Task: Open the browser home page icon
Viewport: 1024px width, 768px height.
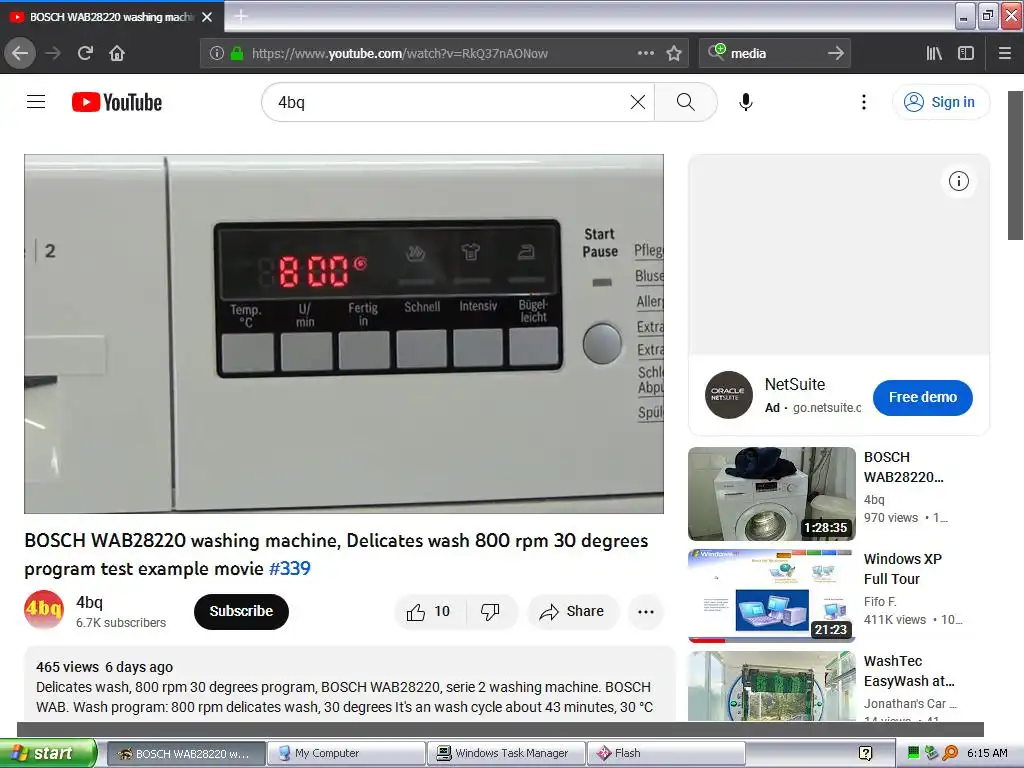Action: pyautogui.click(x=117, y=54)
